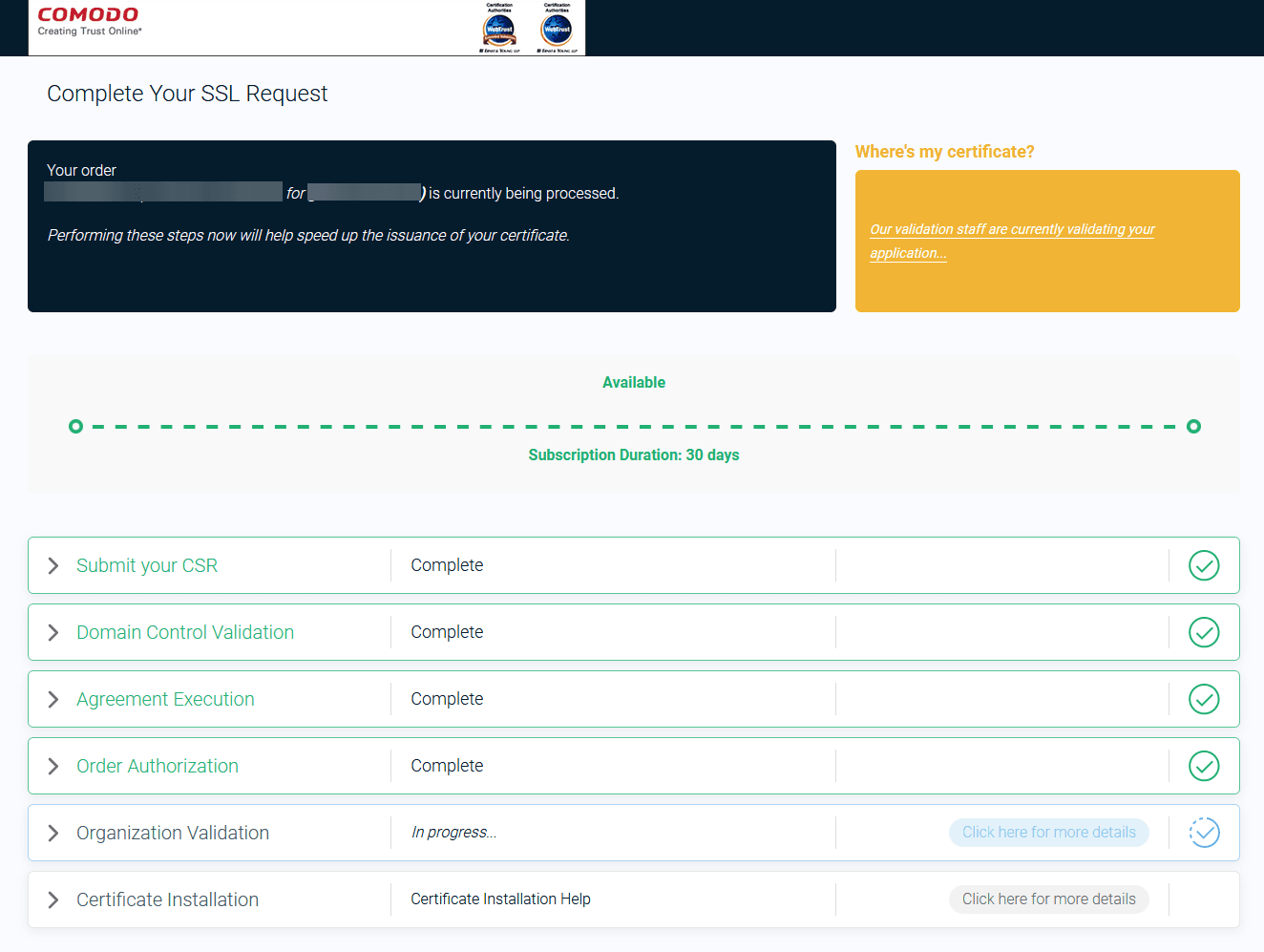Viewport: 1264px width, 952px height.
Task: Click more details for Certificate Installation
Action: click(1048, 899)
